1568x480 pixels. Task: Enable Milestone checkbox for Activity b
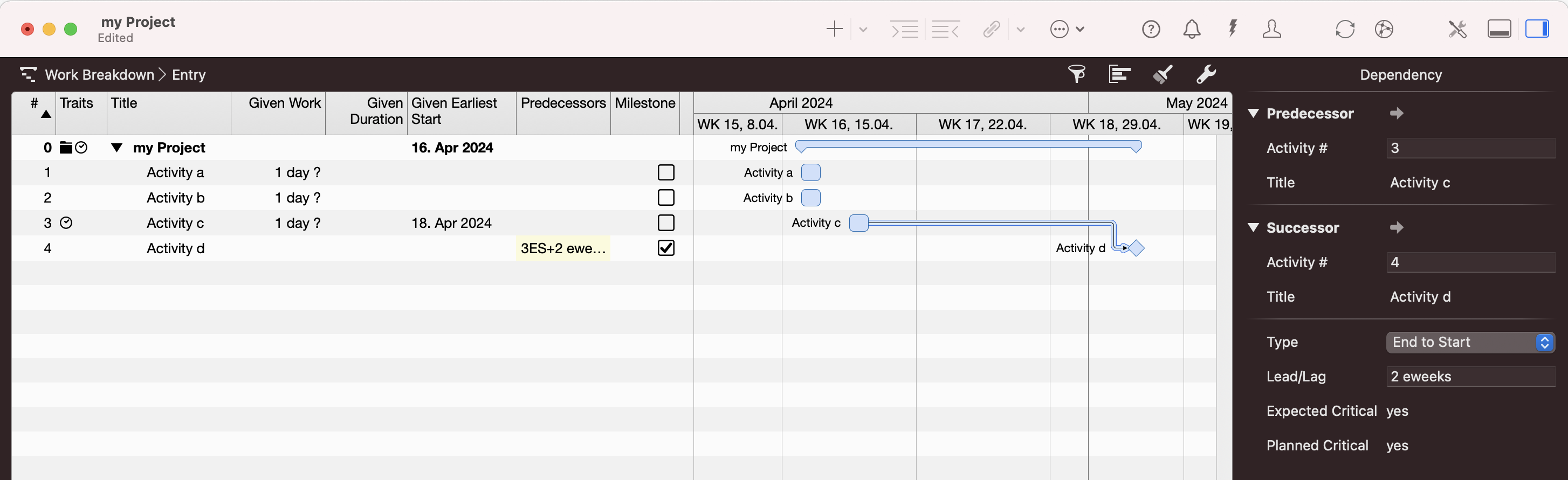(666, 198)
